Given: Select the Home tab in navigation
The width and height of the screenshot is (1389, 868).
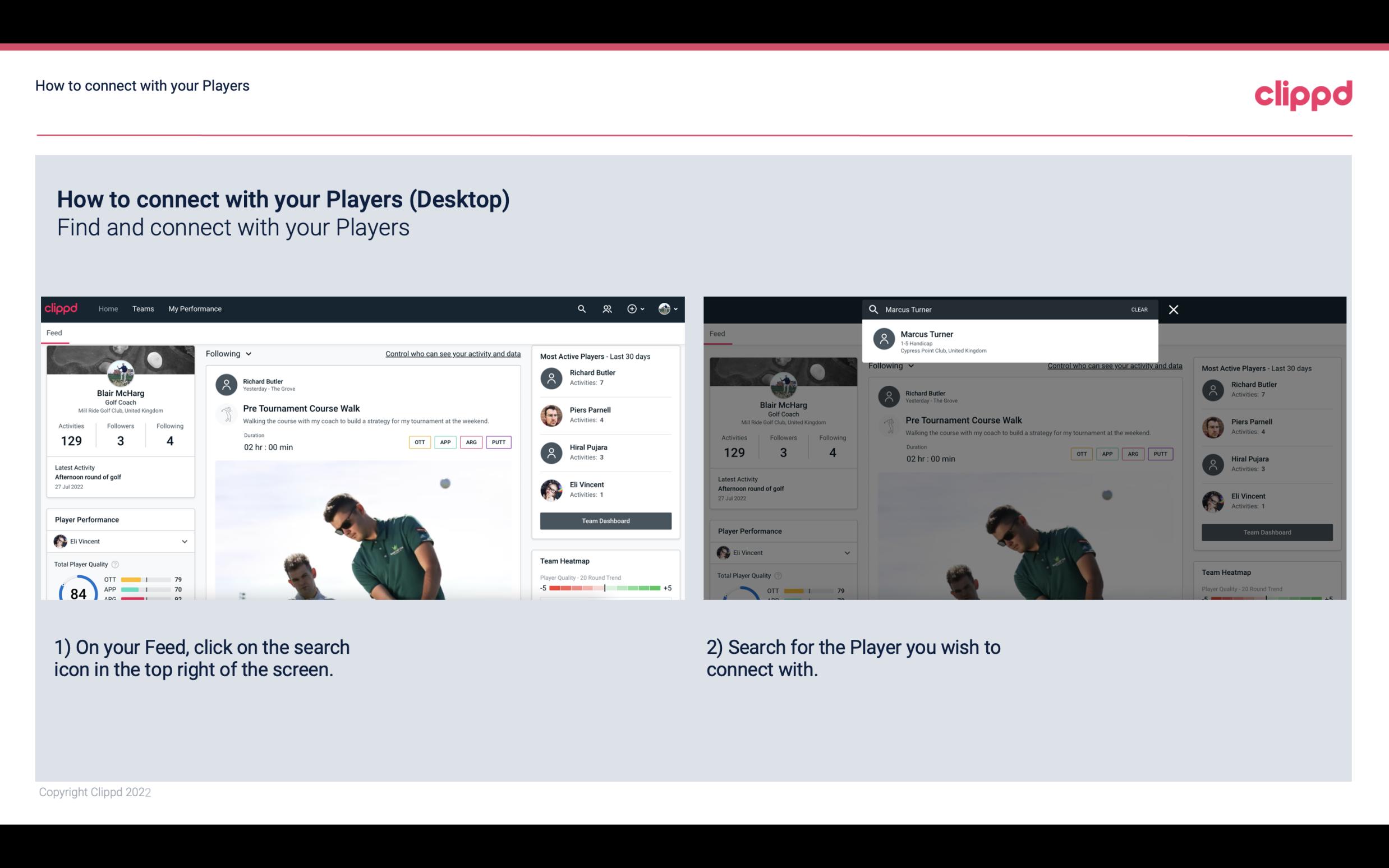Looking at the screenshot, I should point(108,308).
